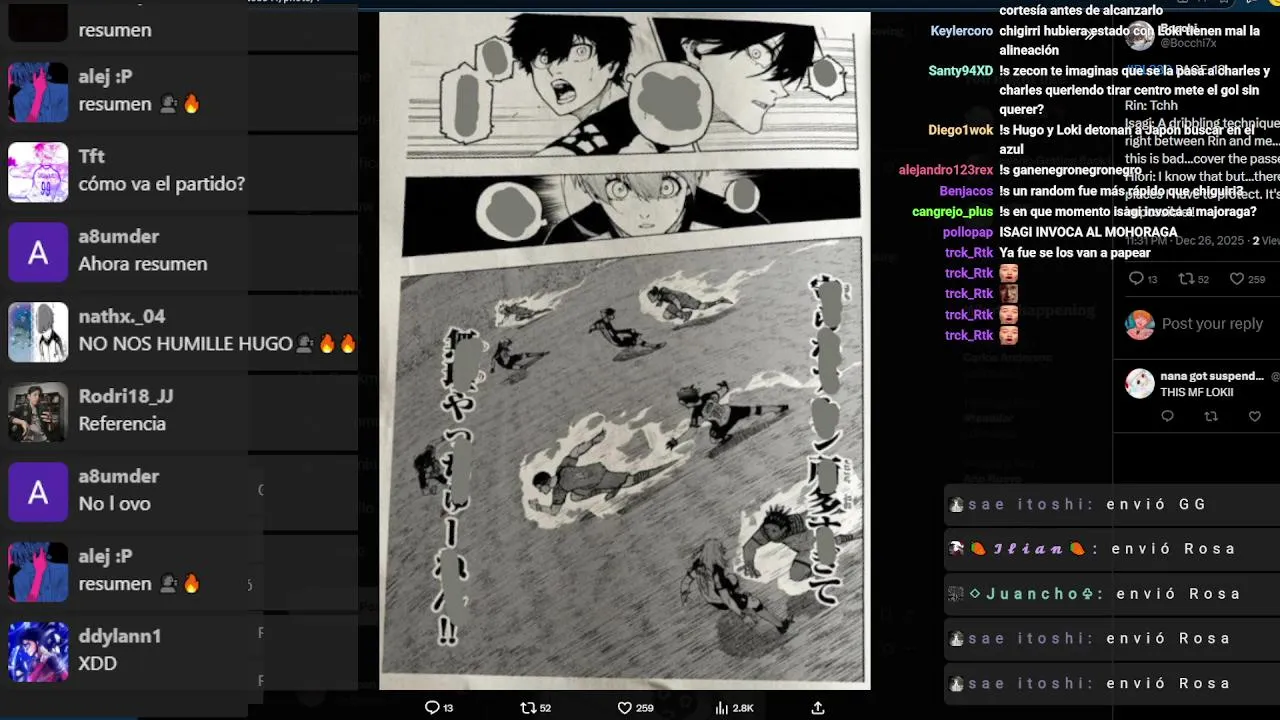This screenshot has width=1280, height=720.
Task: Click username cangrejo_plus in right chat
Action: (952, 212)
